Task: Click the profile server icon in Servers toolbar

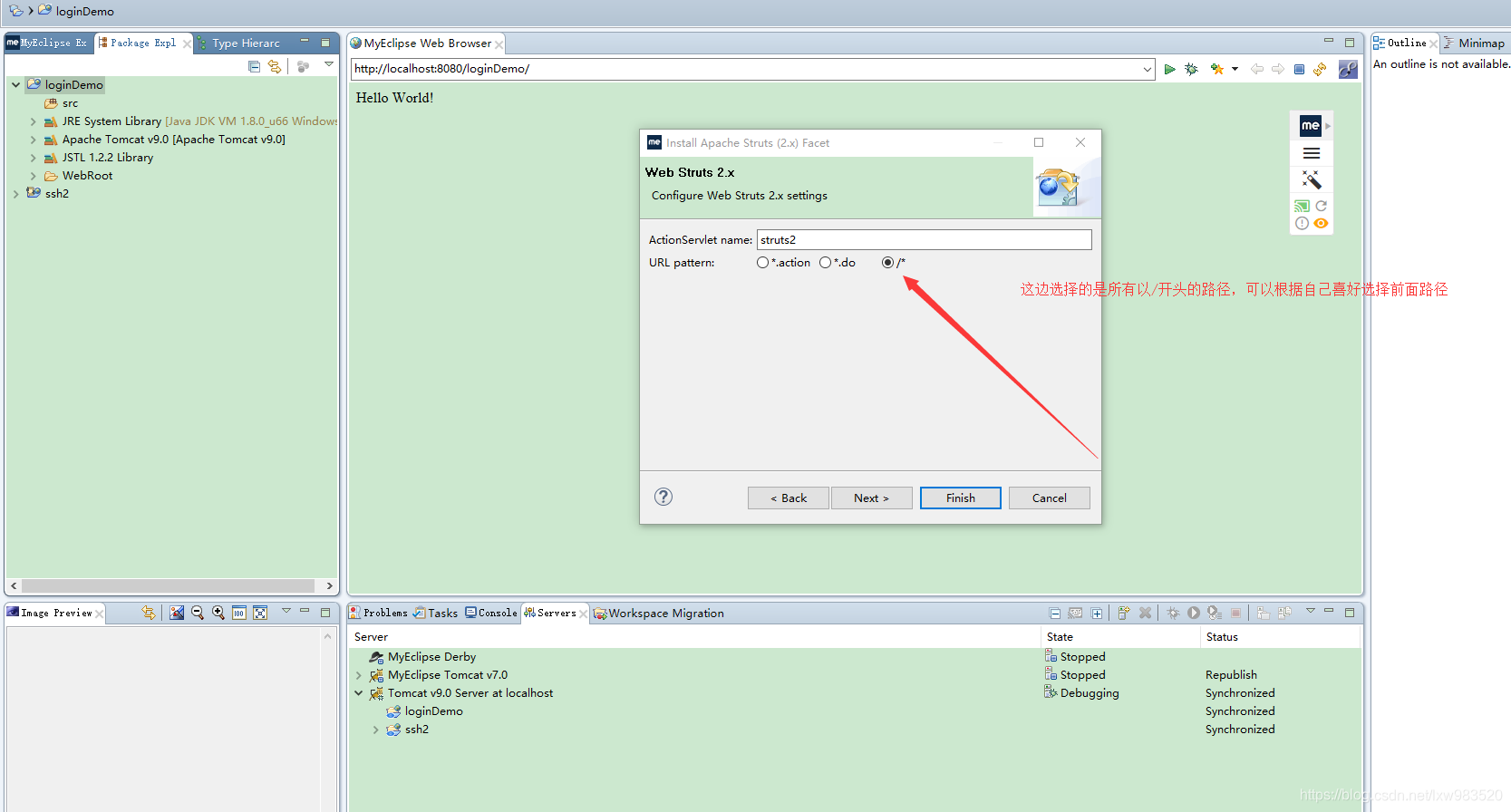Action: (x=1215, y=613)
